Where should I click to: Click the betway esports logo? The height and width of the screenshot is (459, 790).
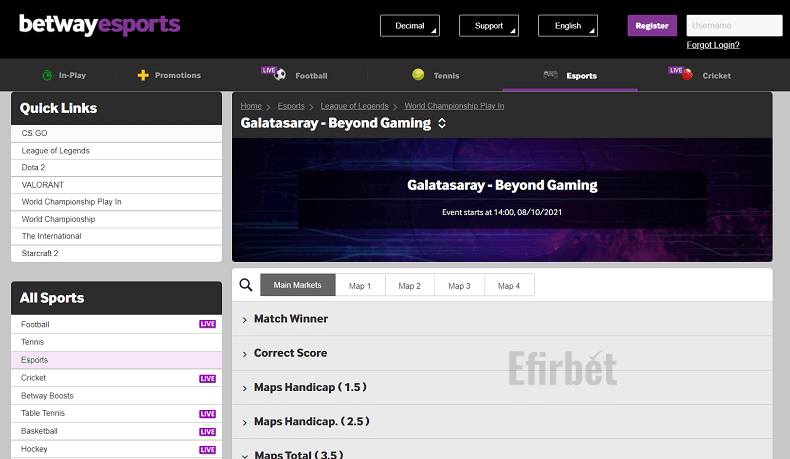[x=99, y=25]
